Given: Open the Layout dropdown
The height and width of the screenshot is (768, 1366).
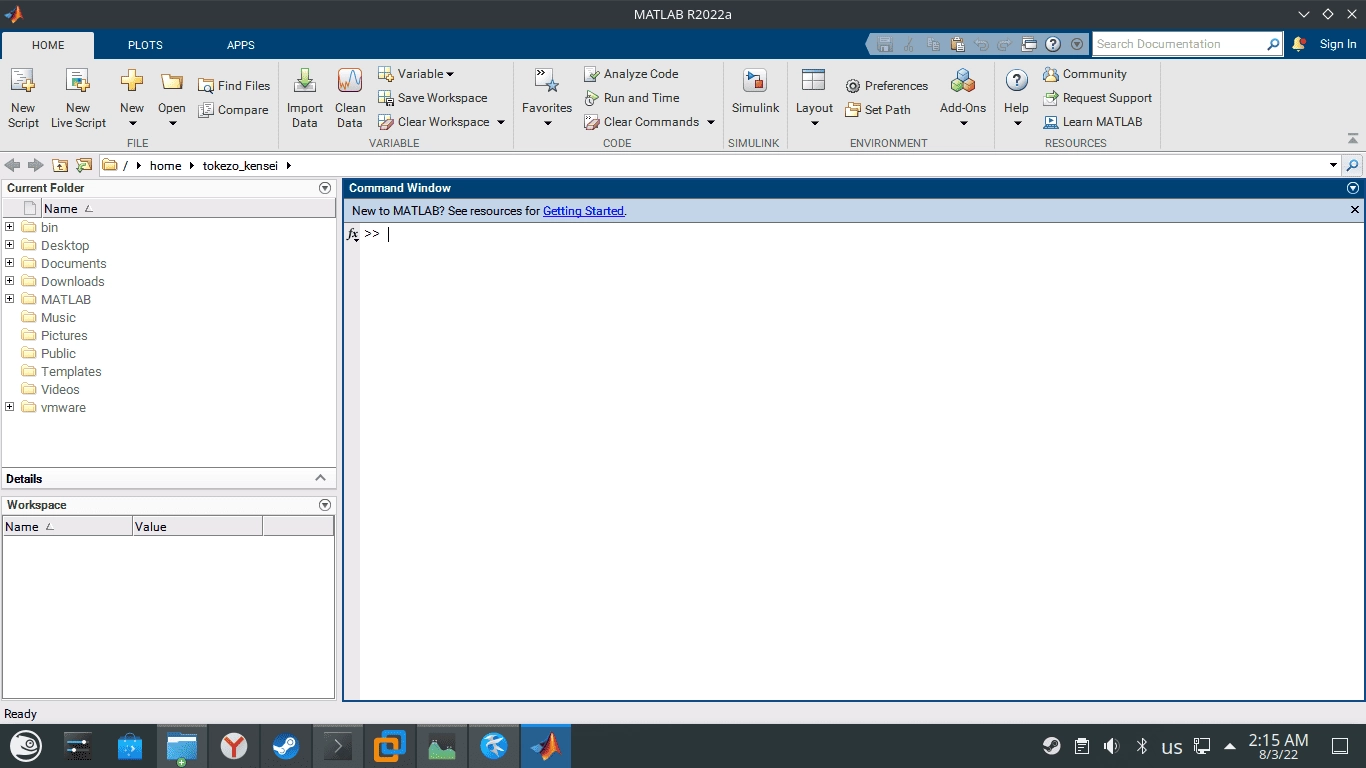Looking at the screenshot, I should (814, 98).
